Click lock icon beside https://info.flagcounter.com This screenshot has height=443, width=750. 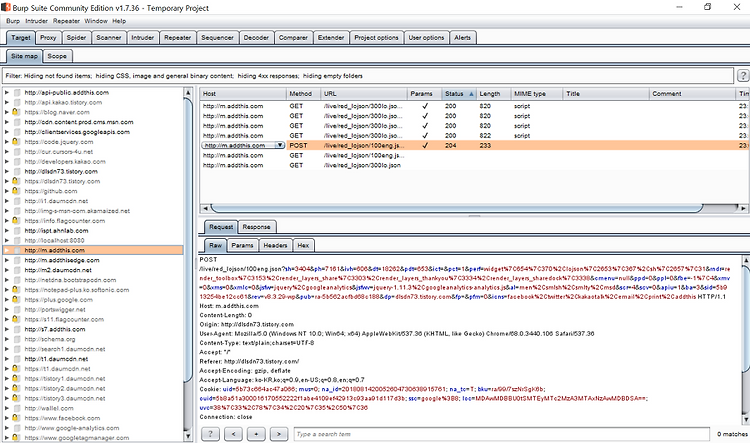coord(16,221)
